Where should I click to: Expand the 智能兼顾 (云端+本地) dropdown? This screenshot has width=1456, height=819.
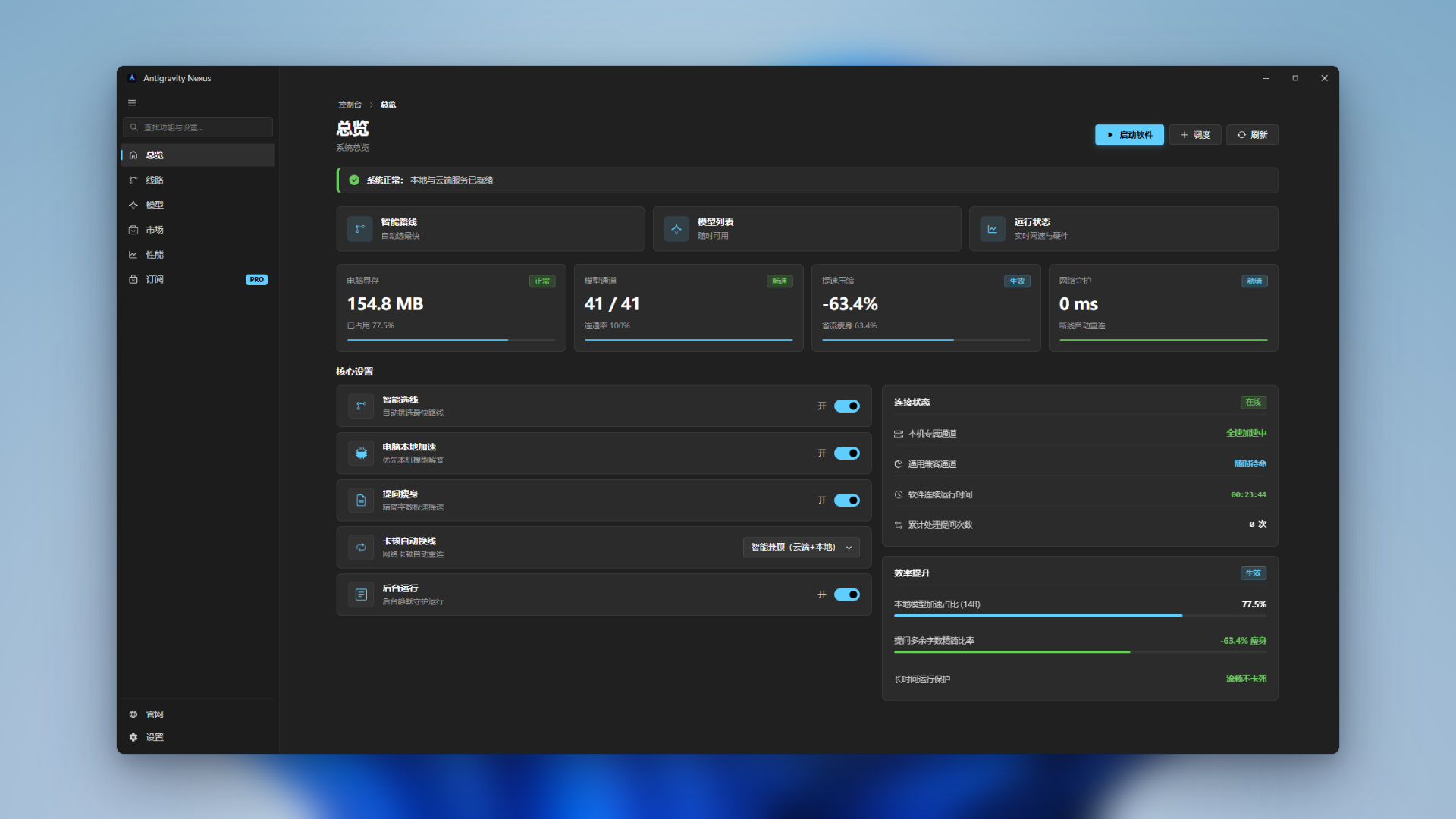coord(802,548)
